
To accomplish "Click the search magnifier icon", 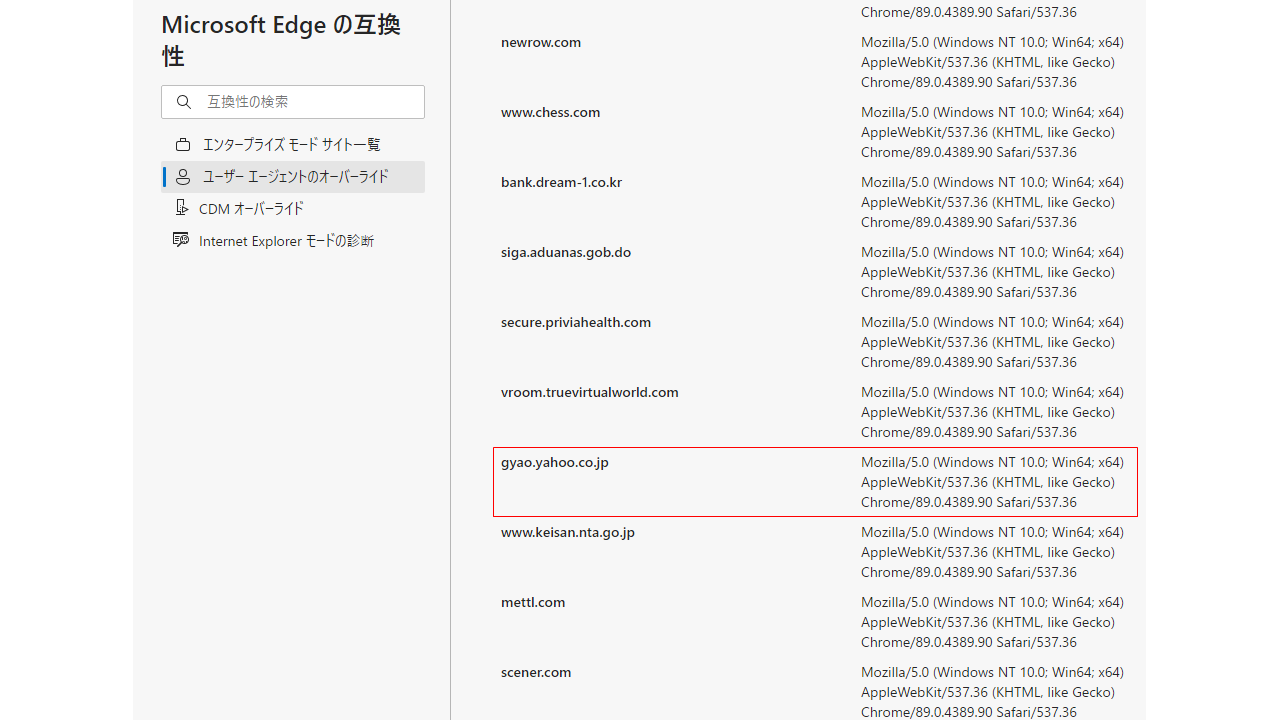I will tap(184, 102).
